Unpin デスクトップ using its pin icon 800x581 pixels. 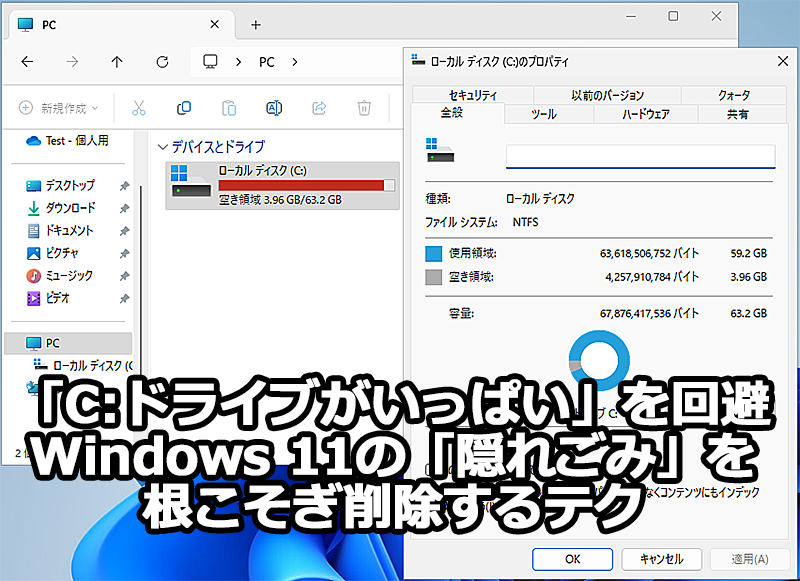124,186
